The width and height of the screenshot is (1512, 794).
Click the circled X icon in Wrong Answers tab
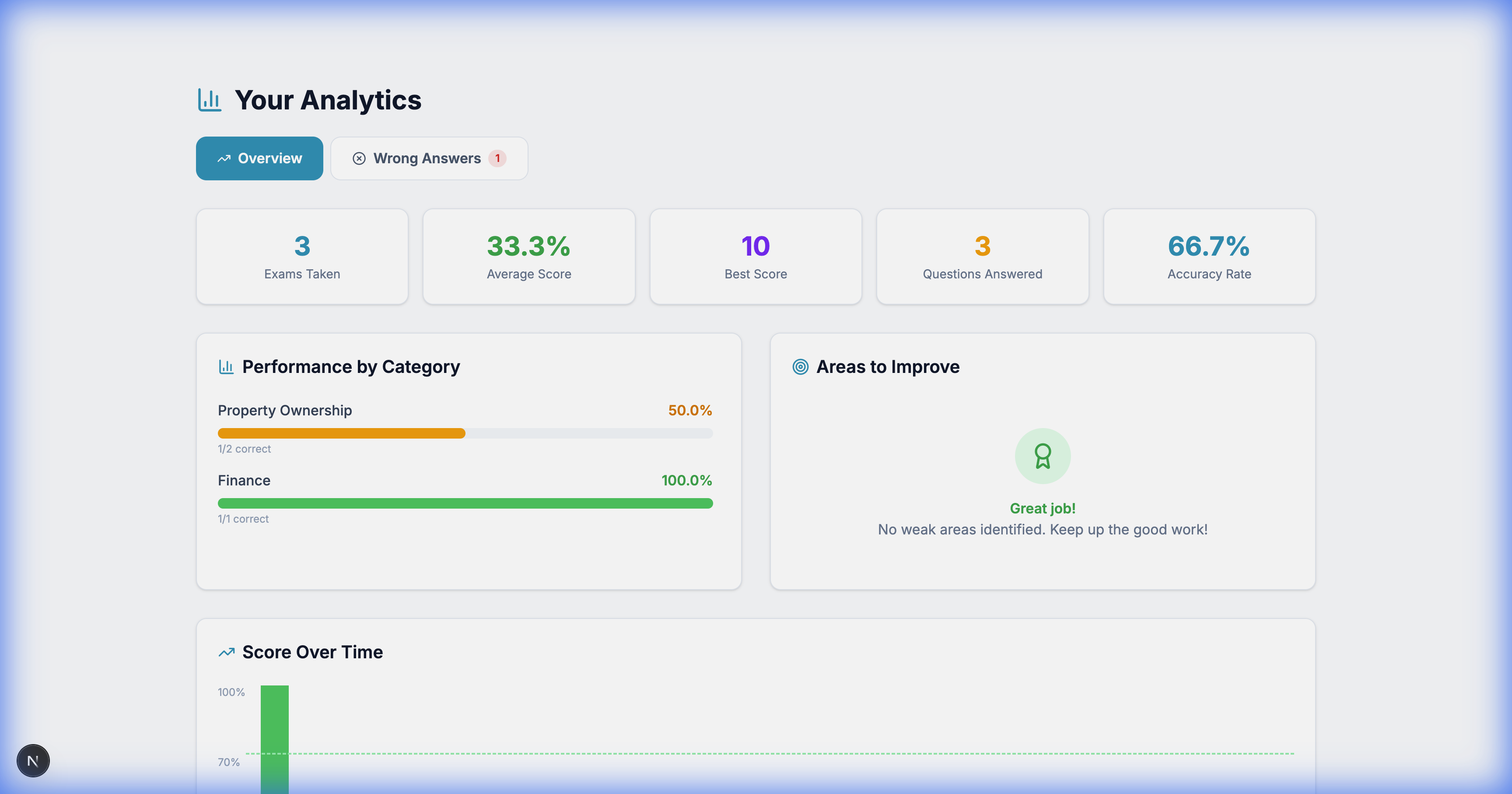359,158
